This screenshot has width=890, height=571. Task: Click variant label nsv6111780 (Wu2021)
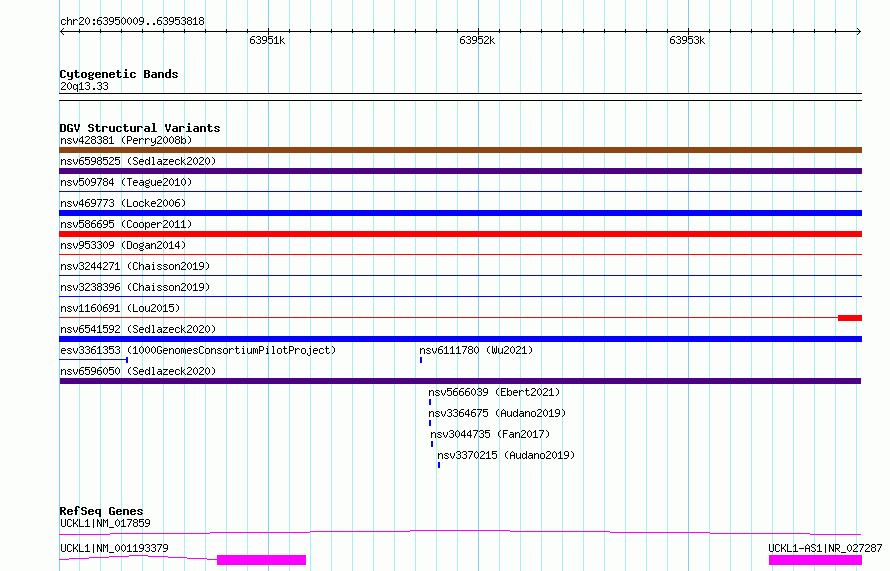click(x=476, y=350)
